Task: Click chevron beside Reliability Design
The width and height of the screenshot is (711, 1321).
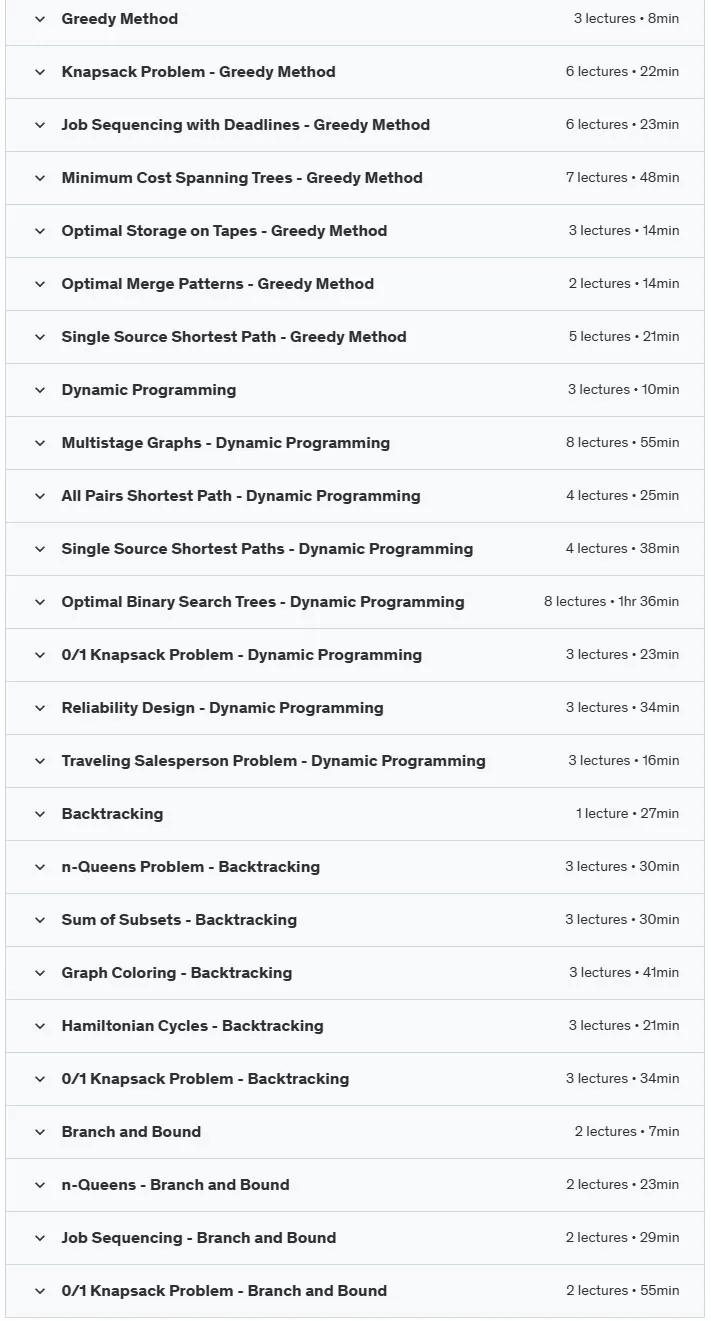Action: click(x=40, y=708)
